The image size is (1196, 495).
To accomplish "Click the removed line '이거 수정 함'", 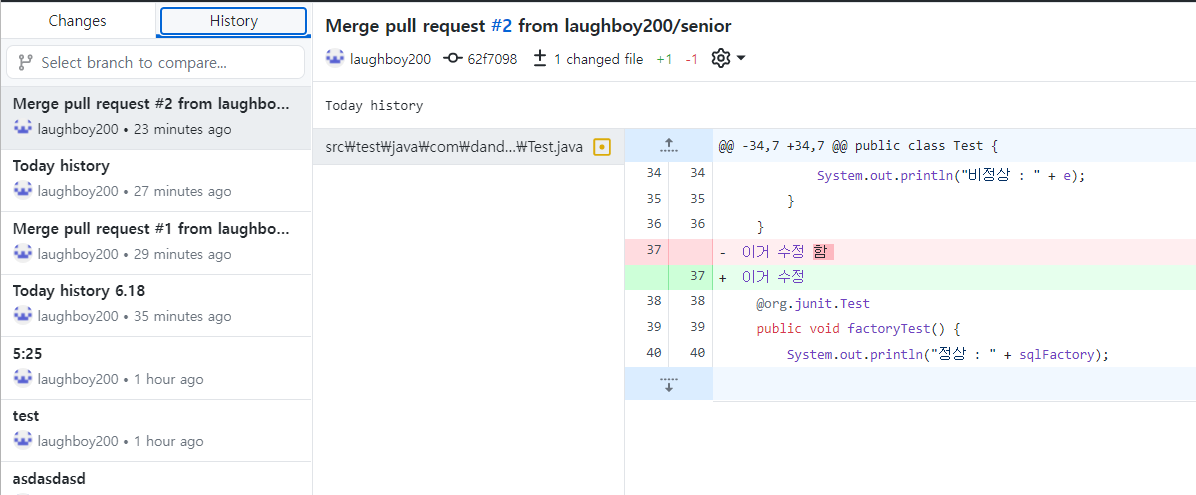I will point(954,252).
